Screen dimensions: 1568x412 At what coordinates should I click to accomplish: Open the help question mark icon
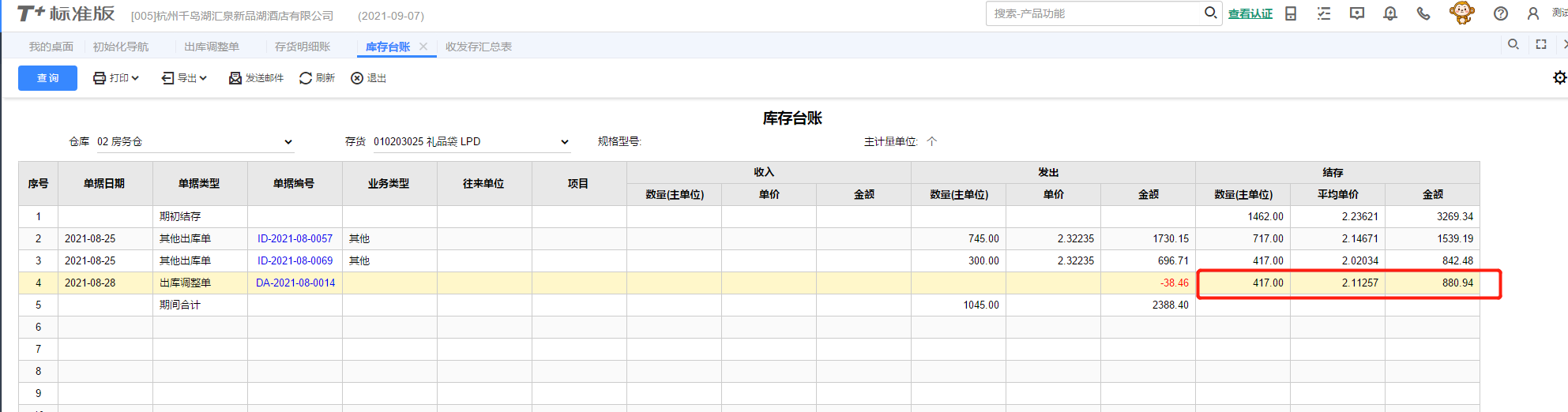click(1501, 13)
